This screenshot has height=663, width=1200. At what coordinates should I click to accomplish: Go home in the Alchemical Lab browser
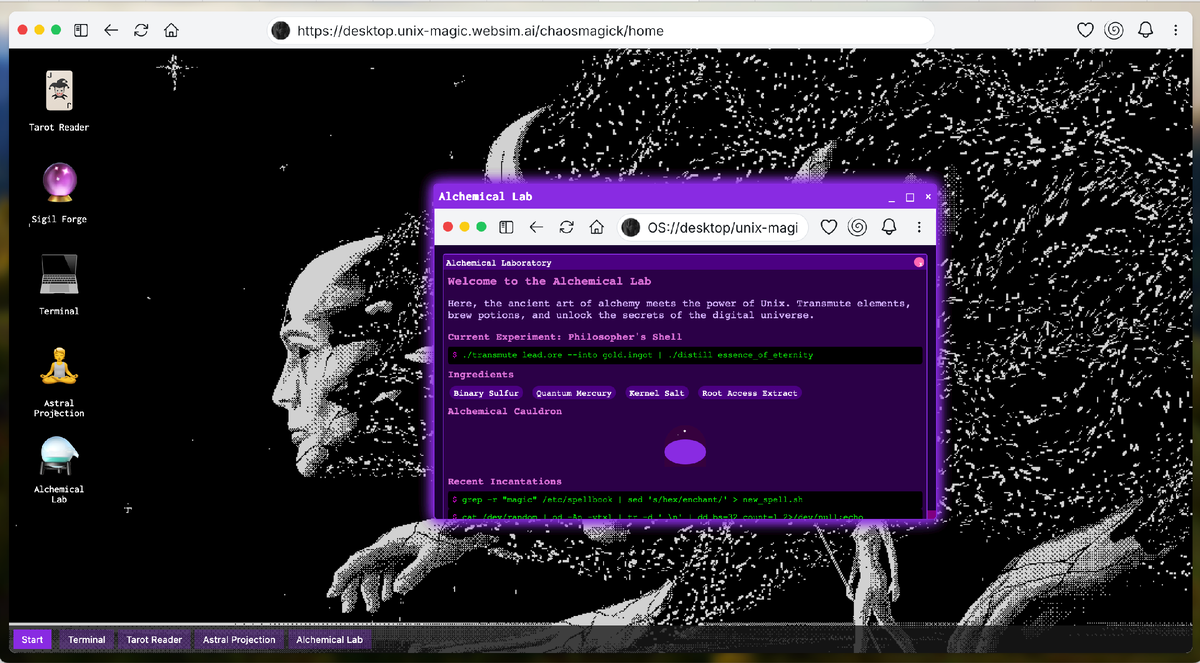pyautogui.click(x=596, y=227)
